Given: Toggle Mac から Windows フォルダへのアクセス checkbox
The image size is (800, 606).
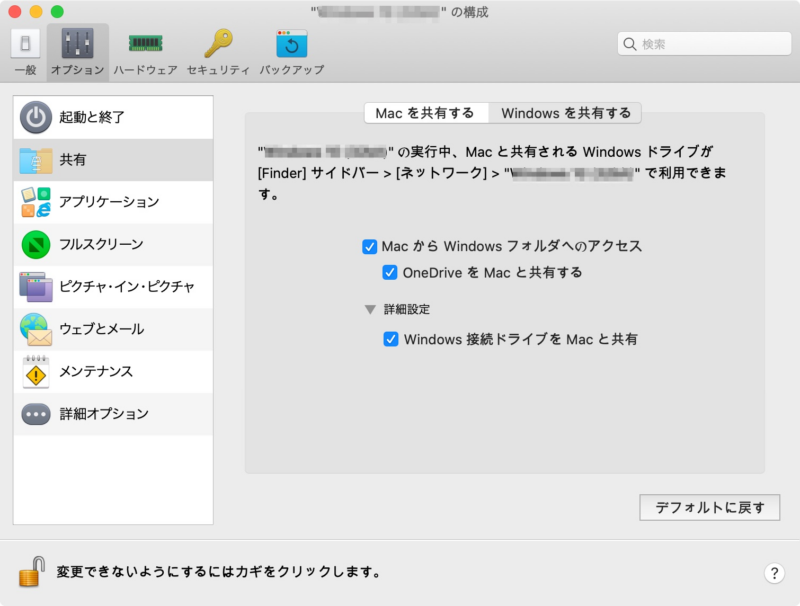Looking at the screenshot, I should (x=369, y=247).
